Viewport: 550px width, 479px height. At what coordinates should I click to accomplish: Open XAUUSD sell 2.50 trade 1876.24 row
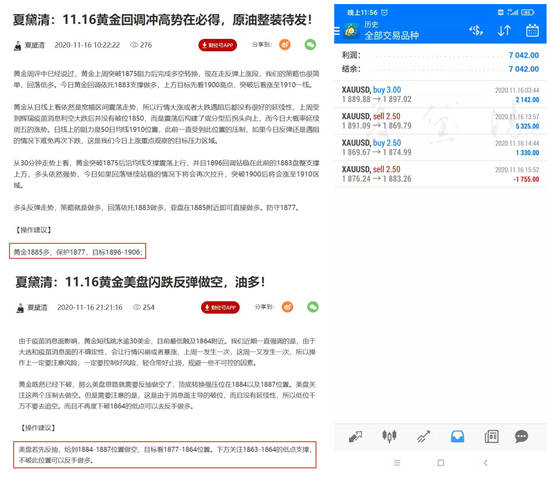pyautogui.click(x=440, y=174)
